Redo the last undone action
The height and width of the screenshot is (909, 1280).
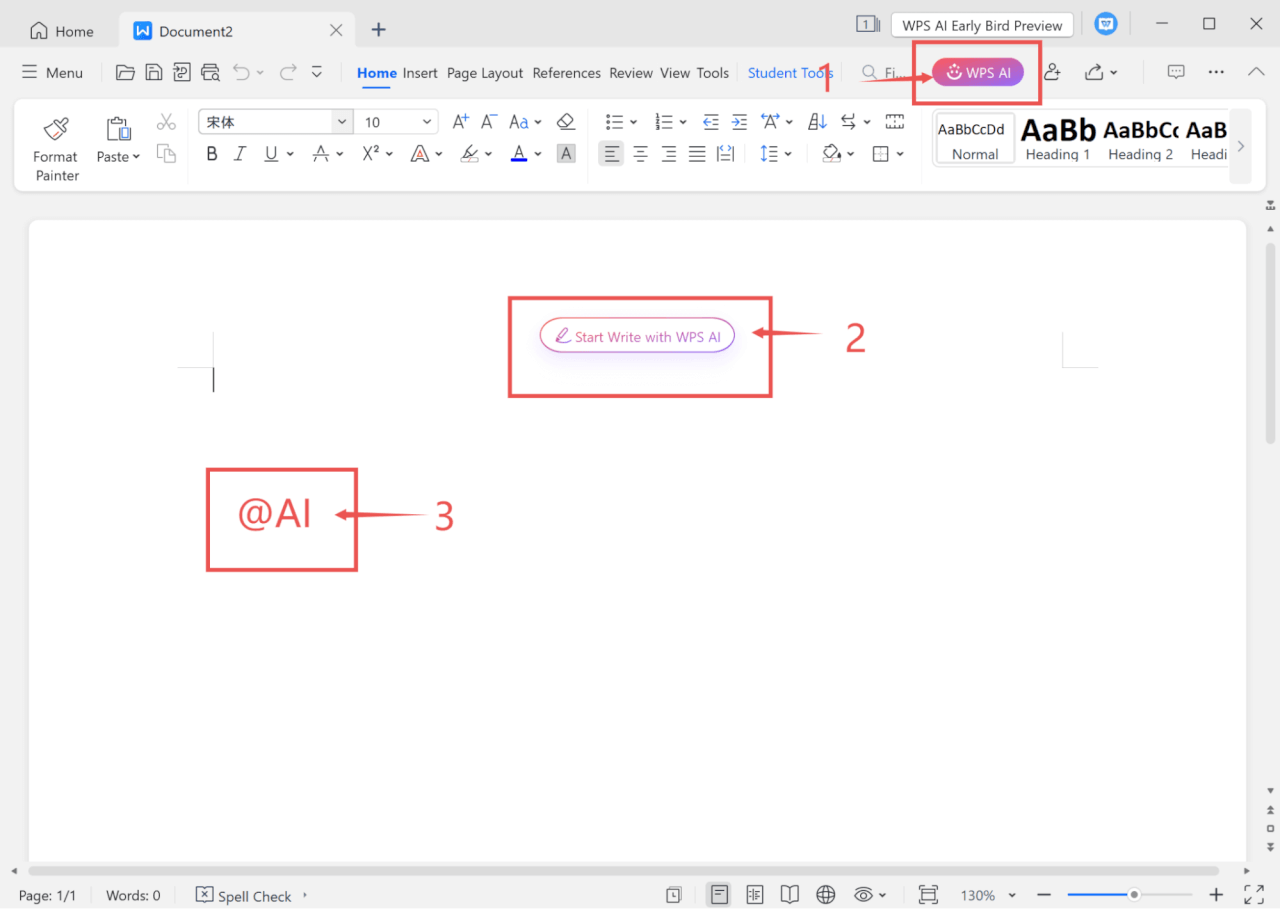288,72
